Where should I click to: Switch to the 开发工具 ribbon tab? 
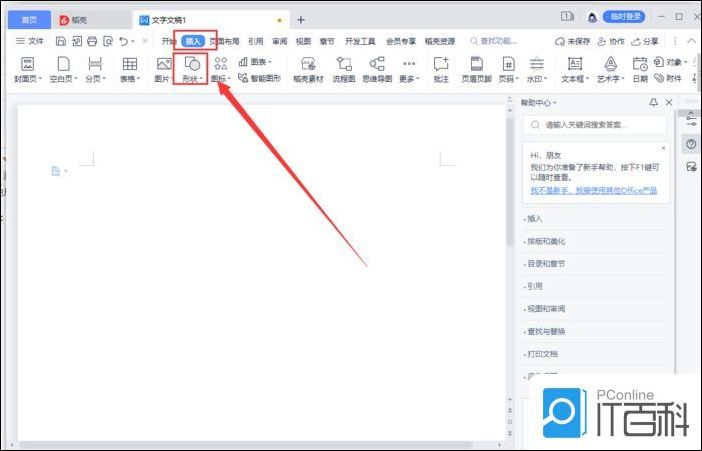point(360,41)
